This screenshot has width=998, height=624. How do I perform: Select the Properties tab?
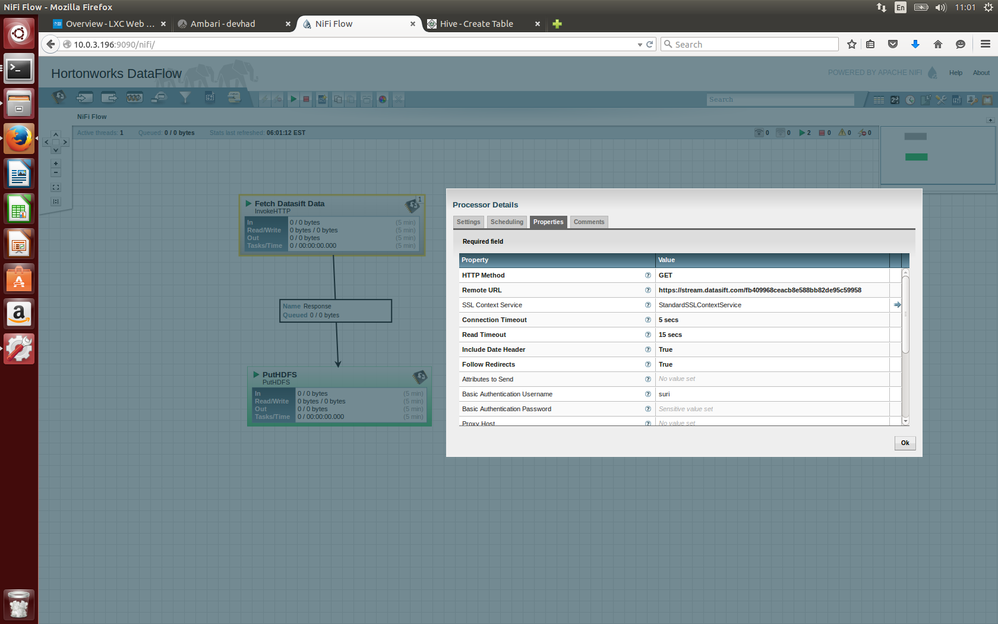[548, 222]
